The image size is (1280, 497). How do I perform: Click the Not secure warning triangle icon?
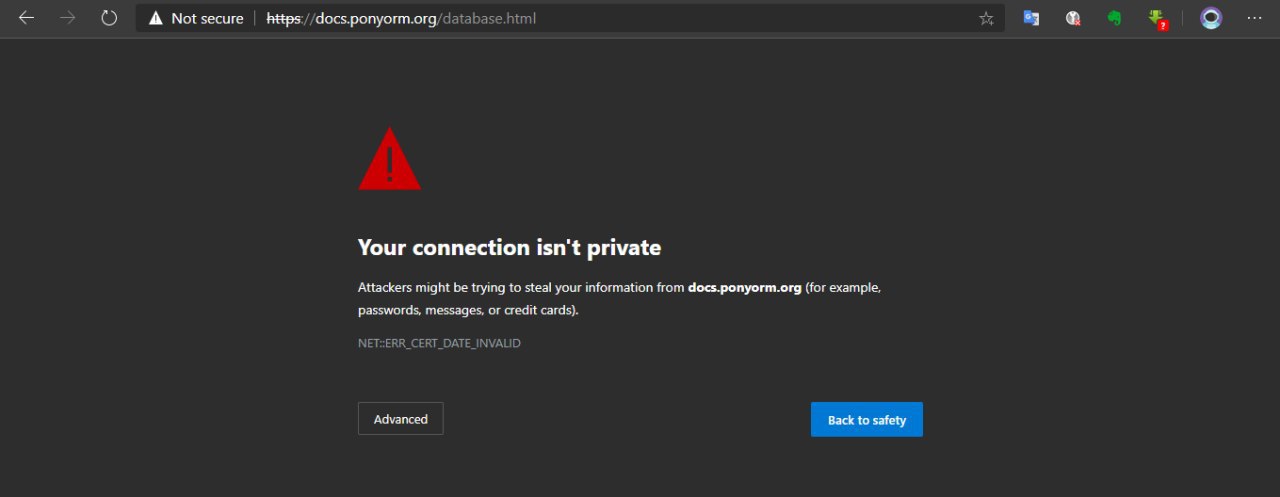(x=155, y=18)
